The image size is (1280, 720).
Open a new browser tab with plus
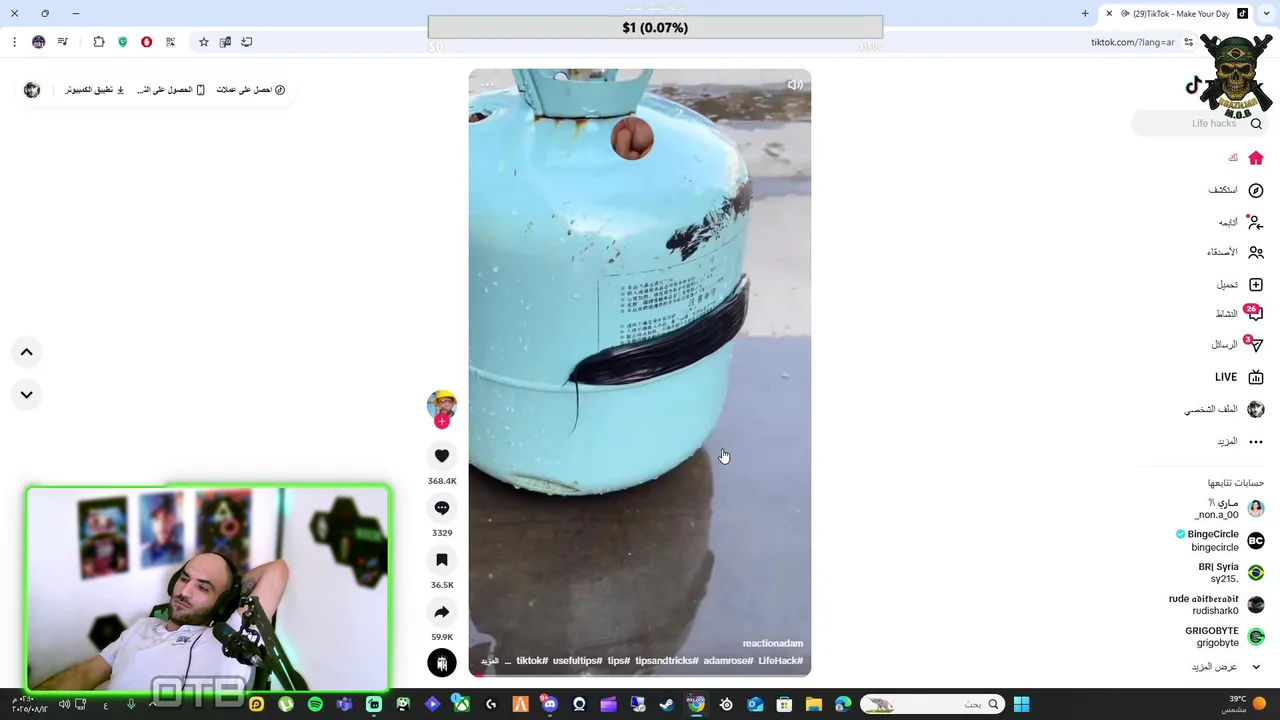[x=1085, y=14]
